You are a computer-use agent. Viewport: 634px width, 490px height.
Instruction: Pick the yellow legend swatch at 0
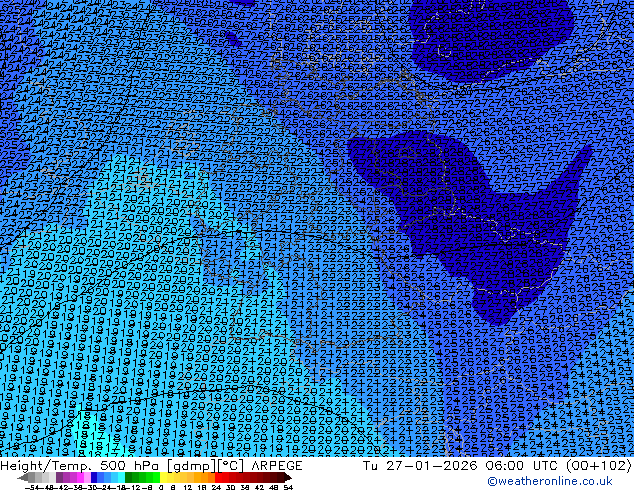click(x=163, y=478)
